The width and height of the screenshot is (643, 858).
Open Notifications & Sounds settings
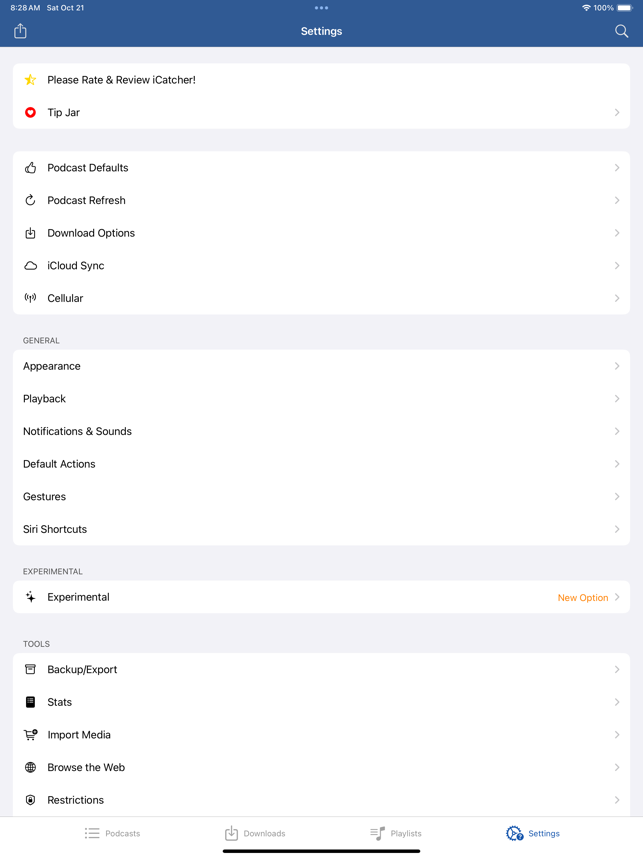coord(321,431)
